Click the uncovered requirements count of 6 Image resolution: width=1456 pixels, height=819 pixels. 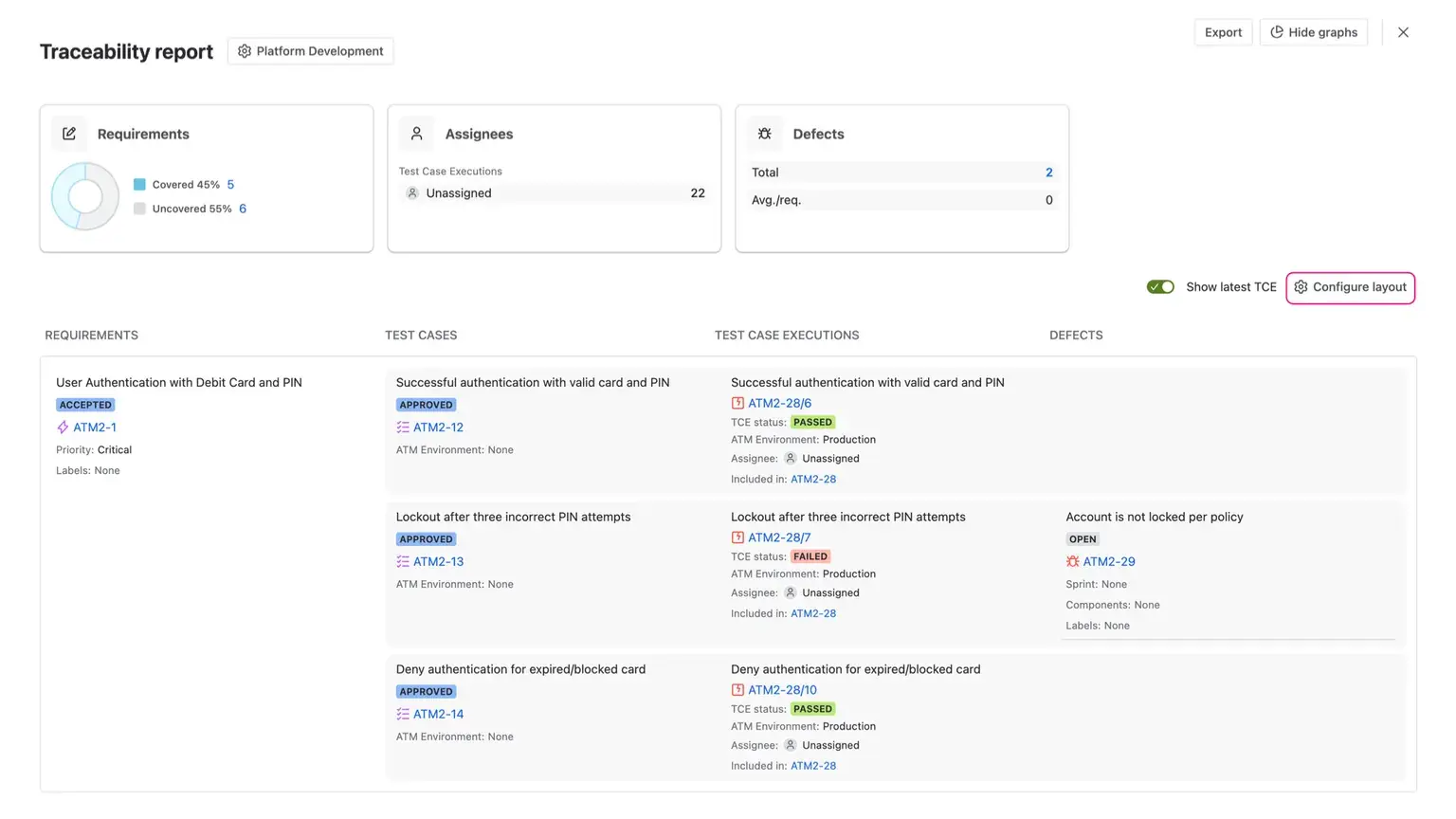(x=243, y=209)
